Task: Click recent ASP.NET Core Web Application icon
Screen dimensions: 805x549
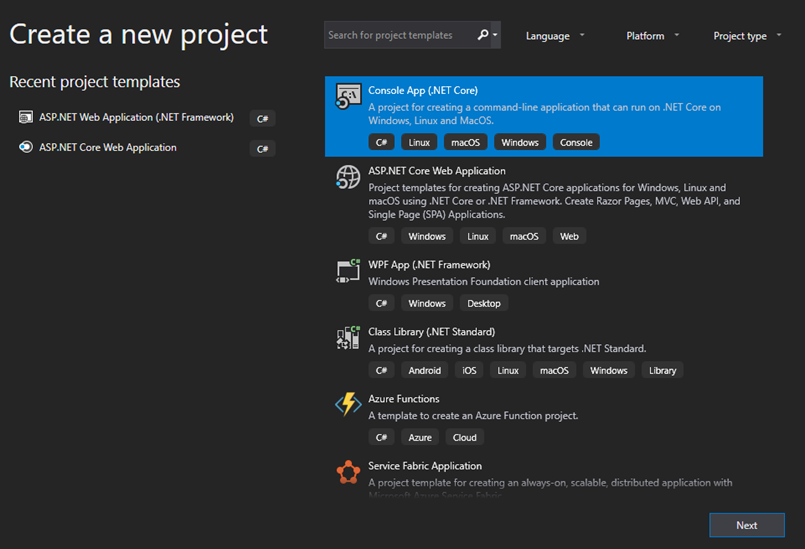Action: click(26, 147)
